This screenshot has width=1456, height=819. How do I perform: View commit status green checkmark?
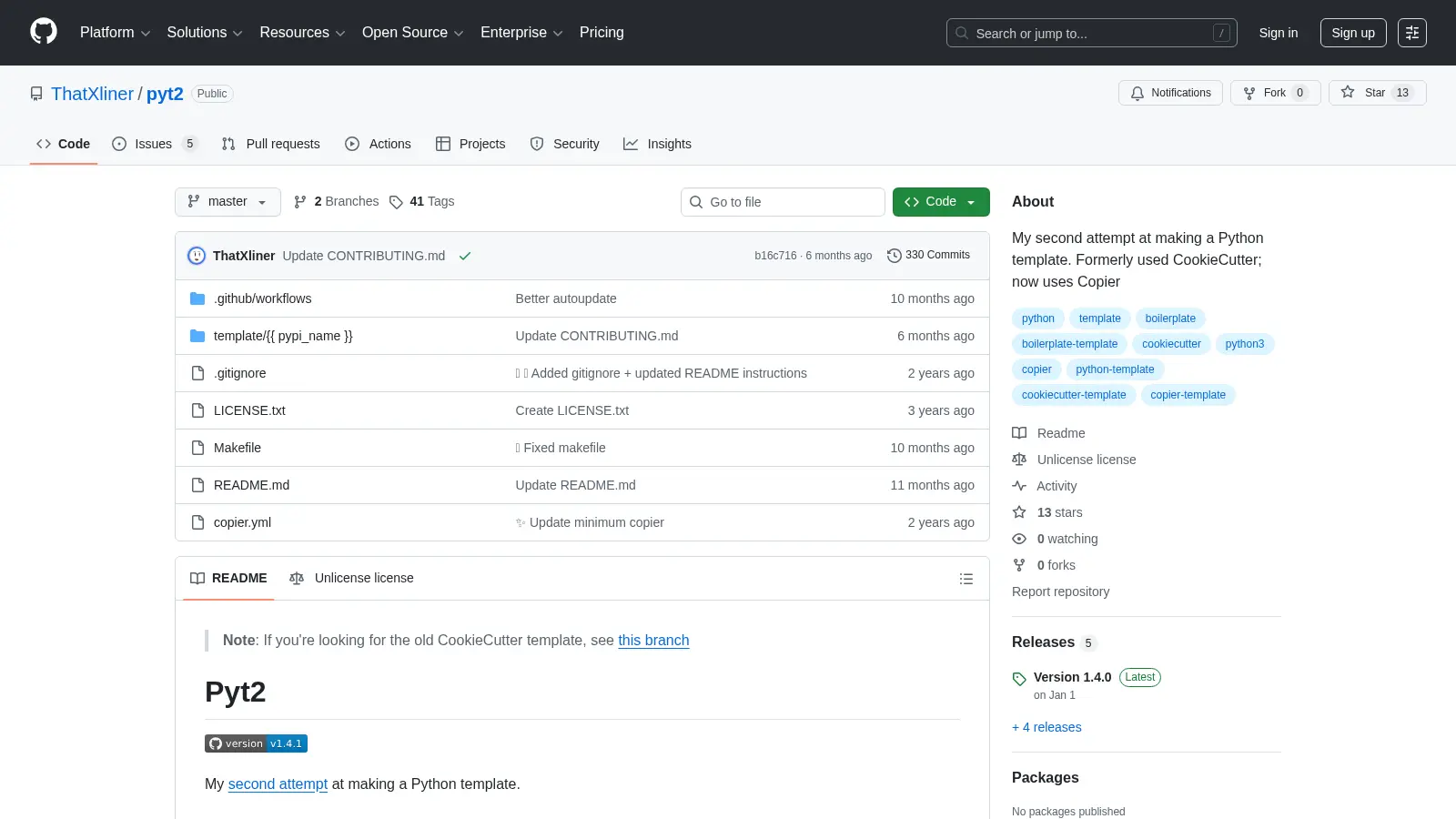pos(465,256)
